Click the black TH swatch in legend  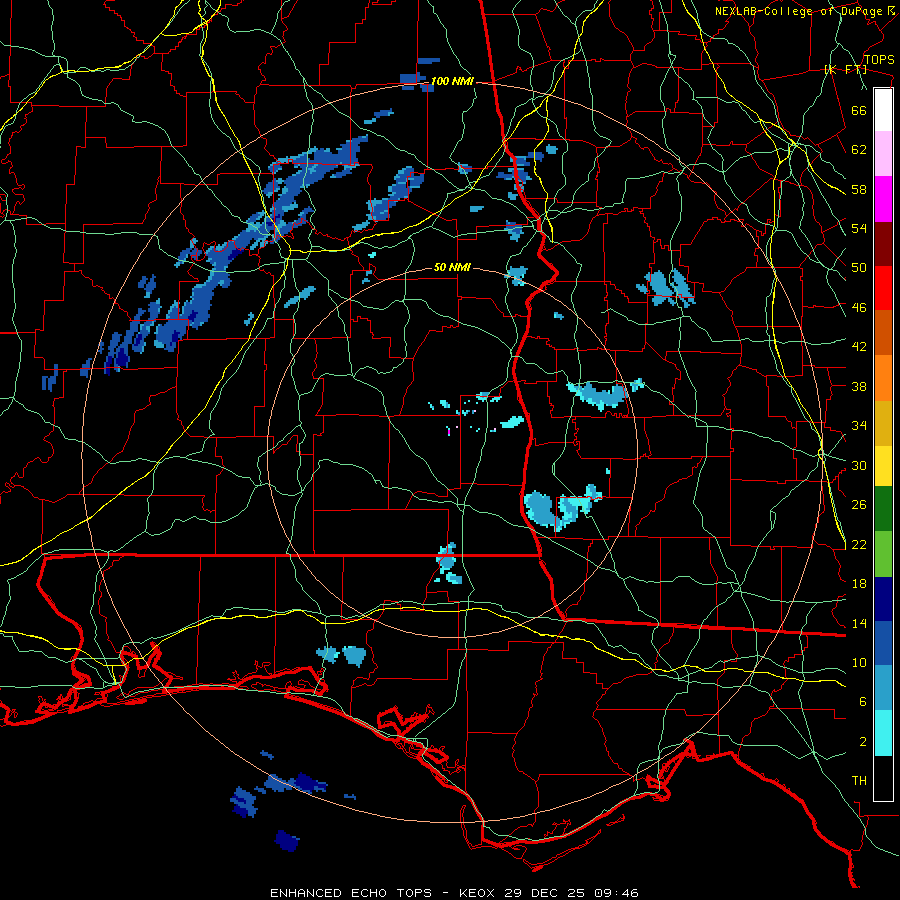pyautogui.click(x=883, y=778)
